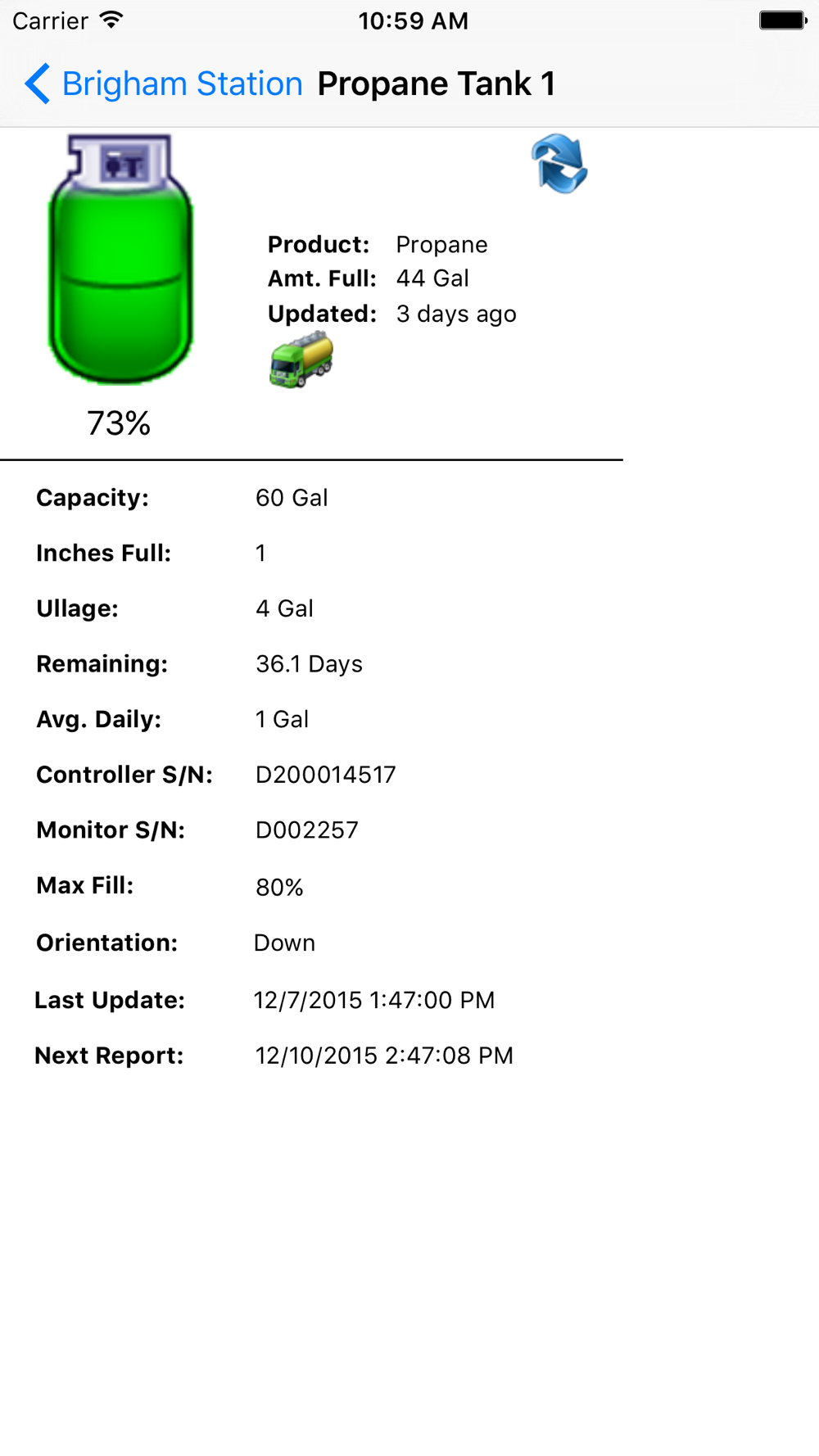Tap the Amt. Full value 44 Gal
The width and height of the screenshot is (819, 1456).
point(432,278)
